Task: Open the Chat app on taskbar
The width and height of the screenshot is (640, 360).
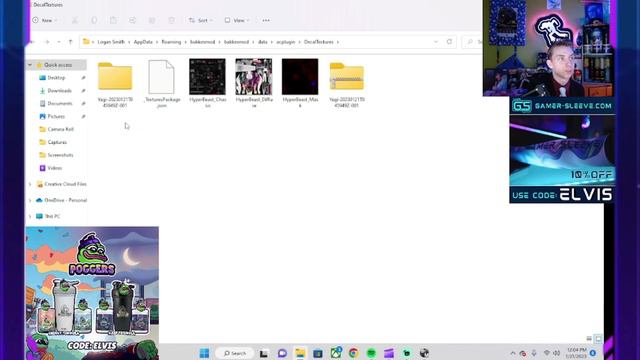Action: coord(282,353)
